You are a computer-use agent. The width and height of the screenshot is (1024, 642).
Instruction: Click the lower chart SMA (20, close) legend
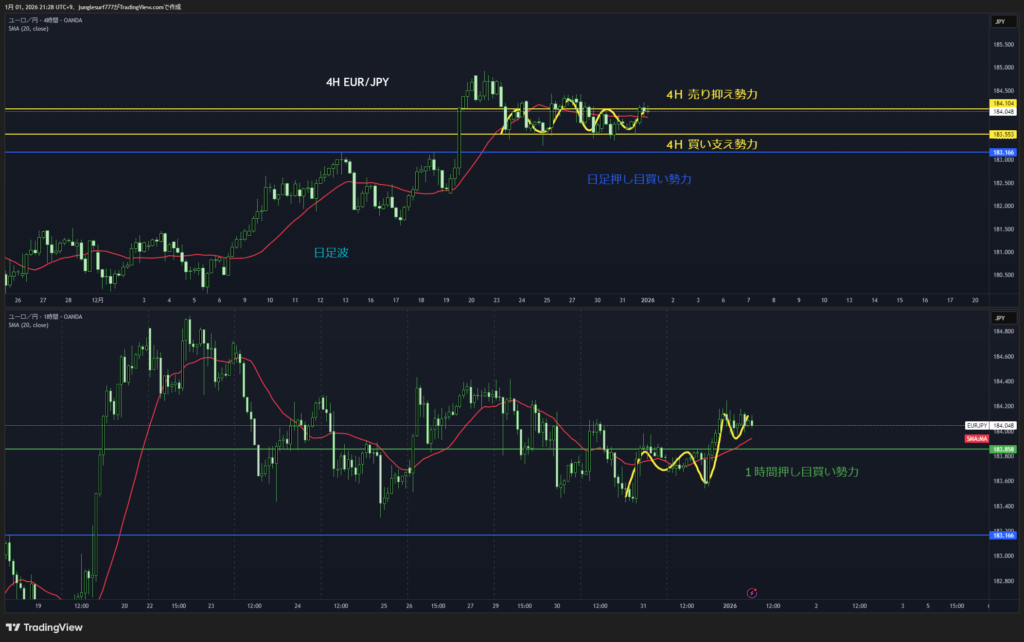point(27,325)
